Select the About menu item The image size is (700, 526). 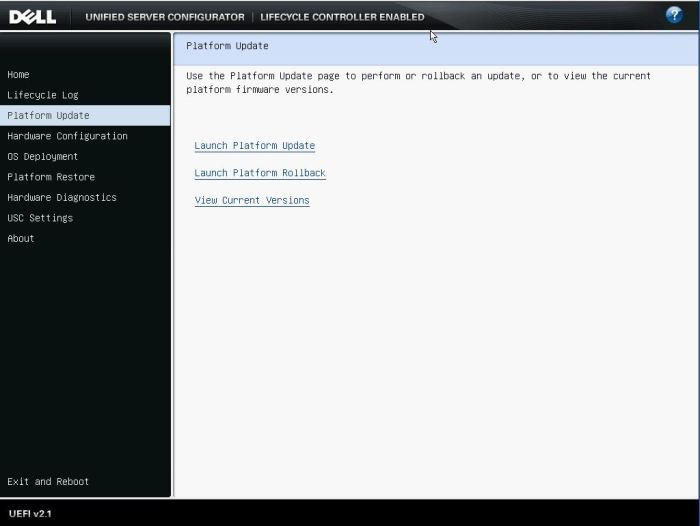click(x=21, y=239)
